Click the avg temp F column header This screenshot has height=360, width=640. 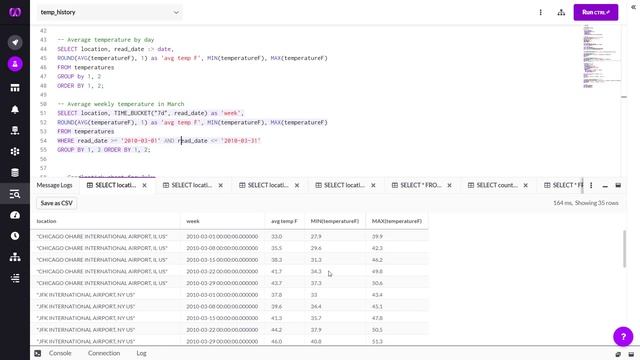coord(284,221)
